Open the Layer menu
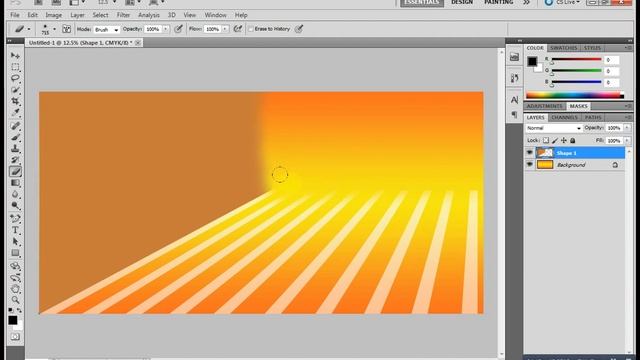 point(77,15)
